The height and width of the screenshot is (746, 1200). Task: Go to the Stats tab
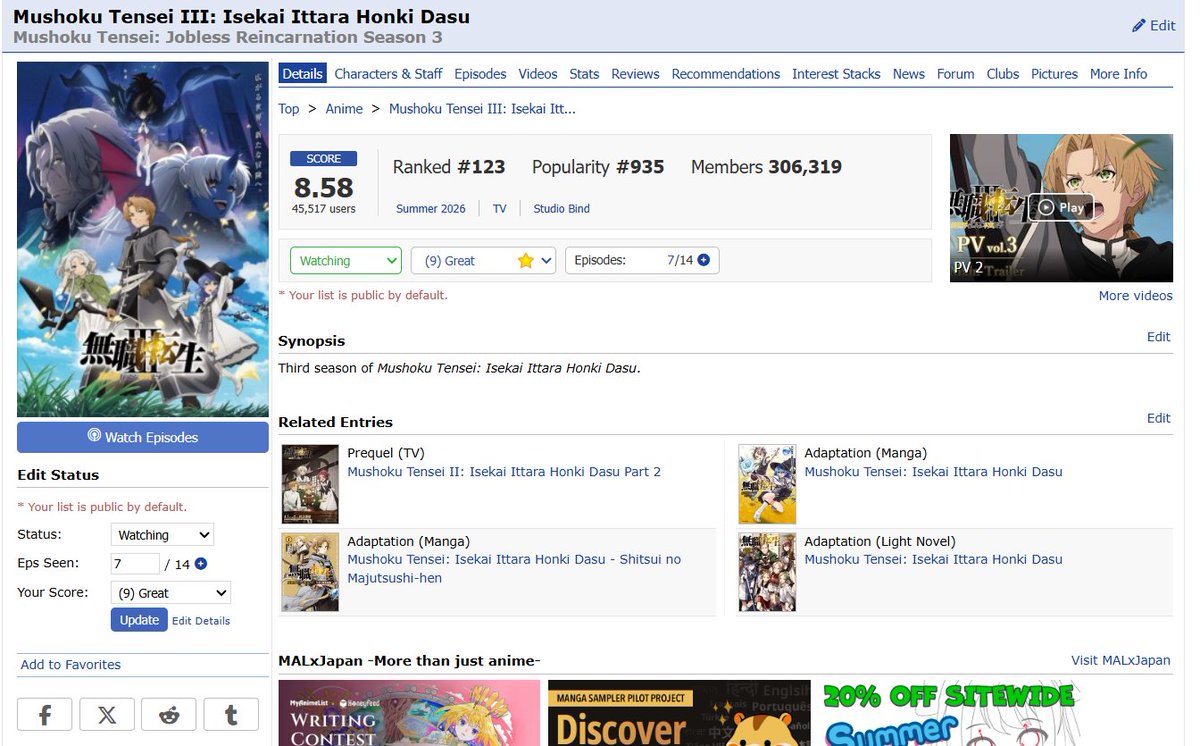click(584, 74)
